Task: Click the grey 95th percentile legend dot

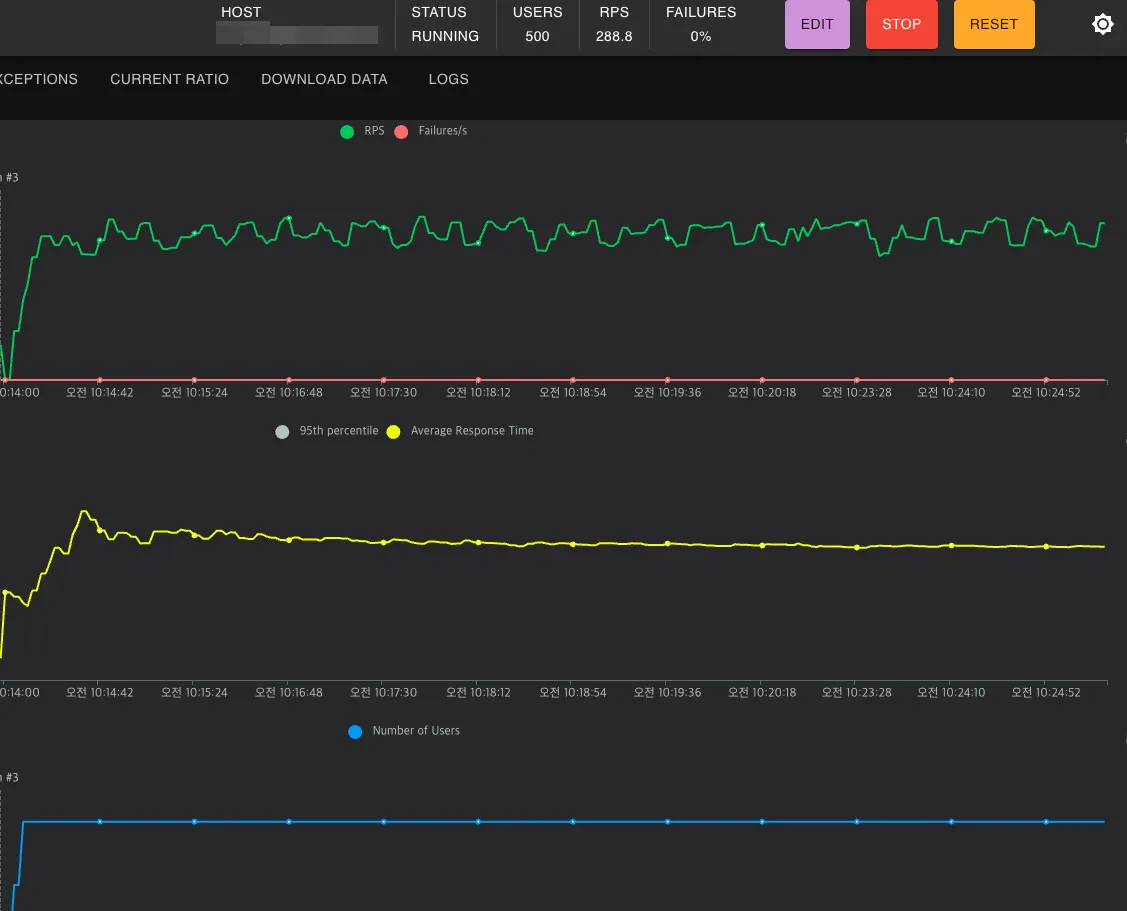Action: pyautogui.click(x=282, y=432)
